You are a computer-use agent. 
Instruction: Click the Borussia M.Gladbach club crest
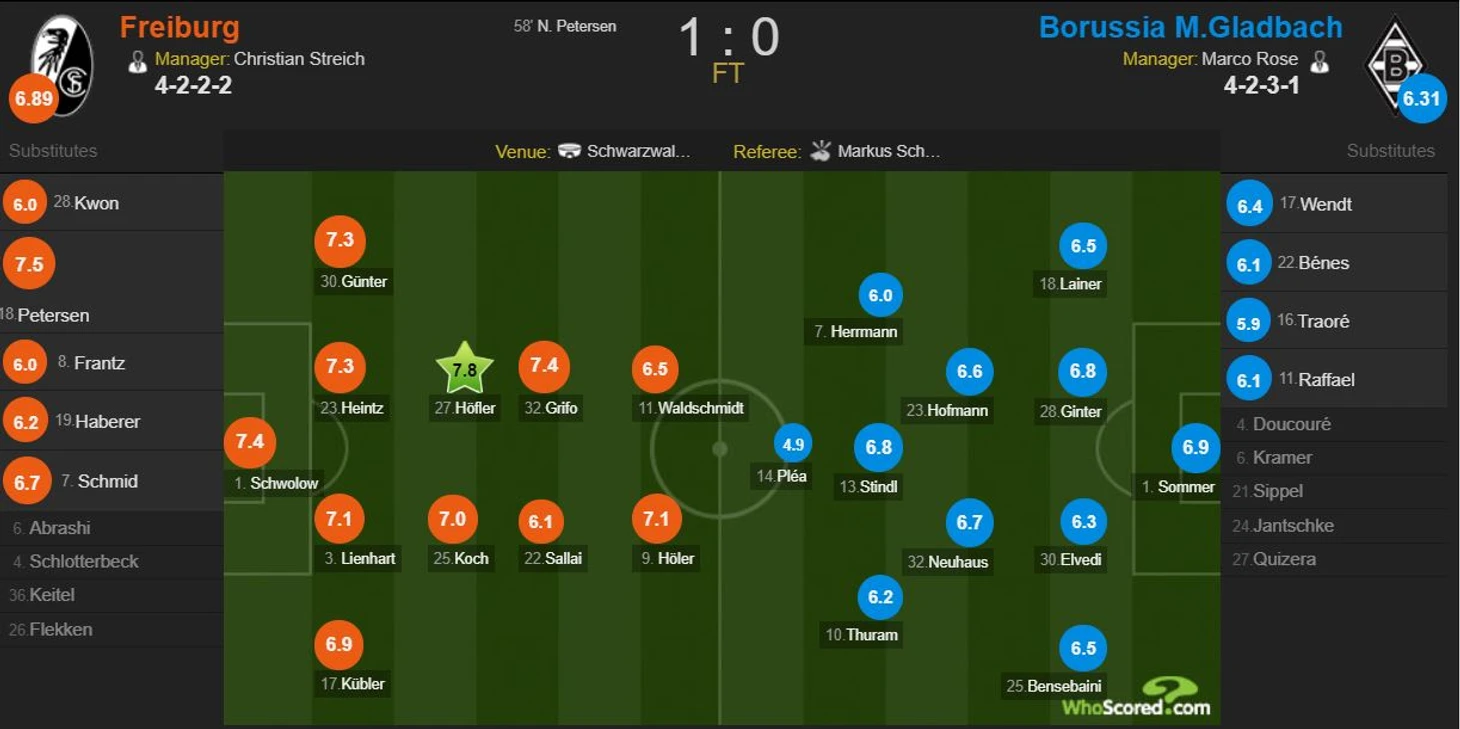(x=1395, y=62)
